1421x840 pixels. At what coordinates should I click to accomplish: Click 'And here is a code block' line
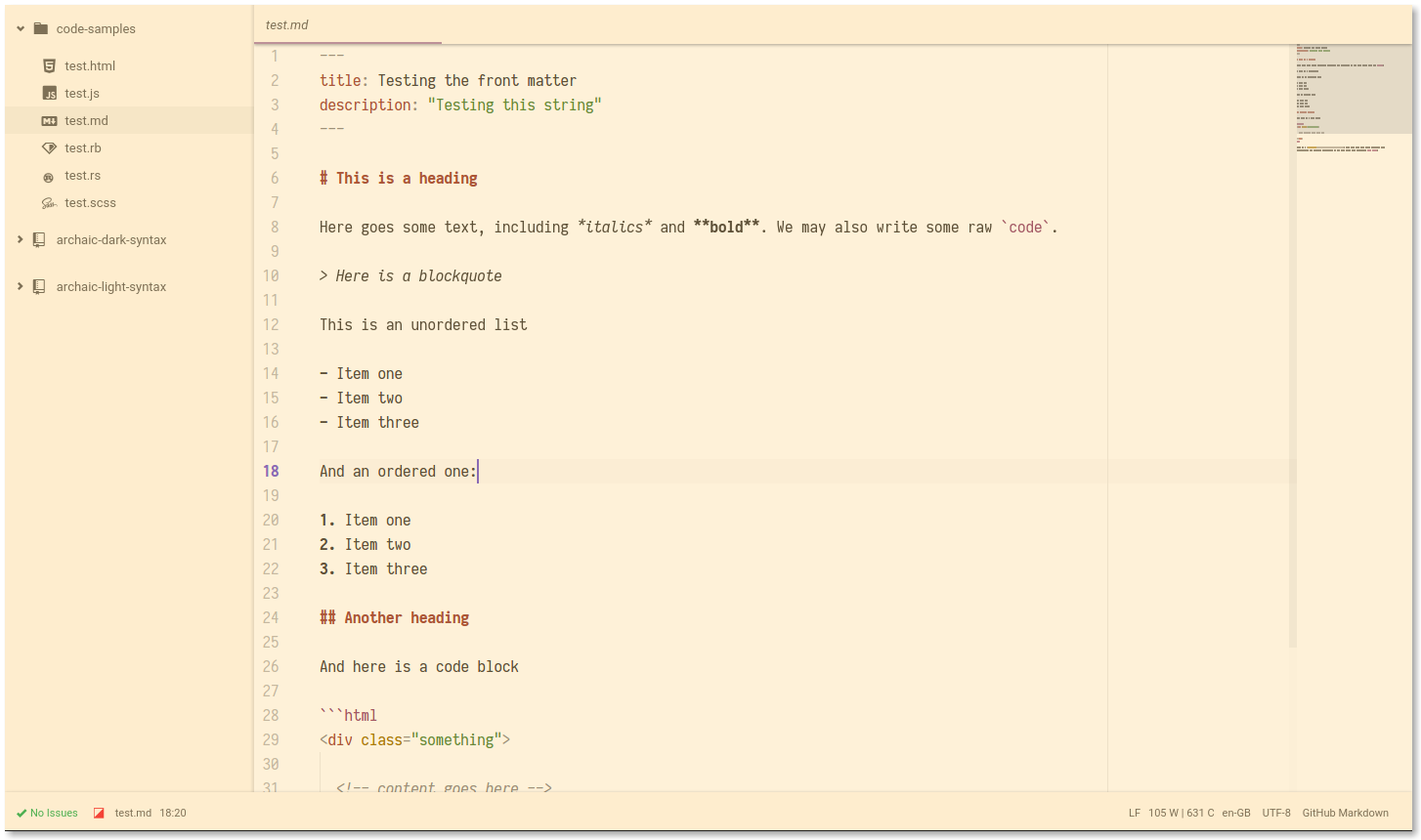419,666
